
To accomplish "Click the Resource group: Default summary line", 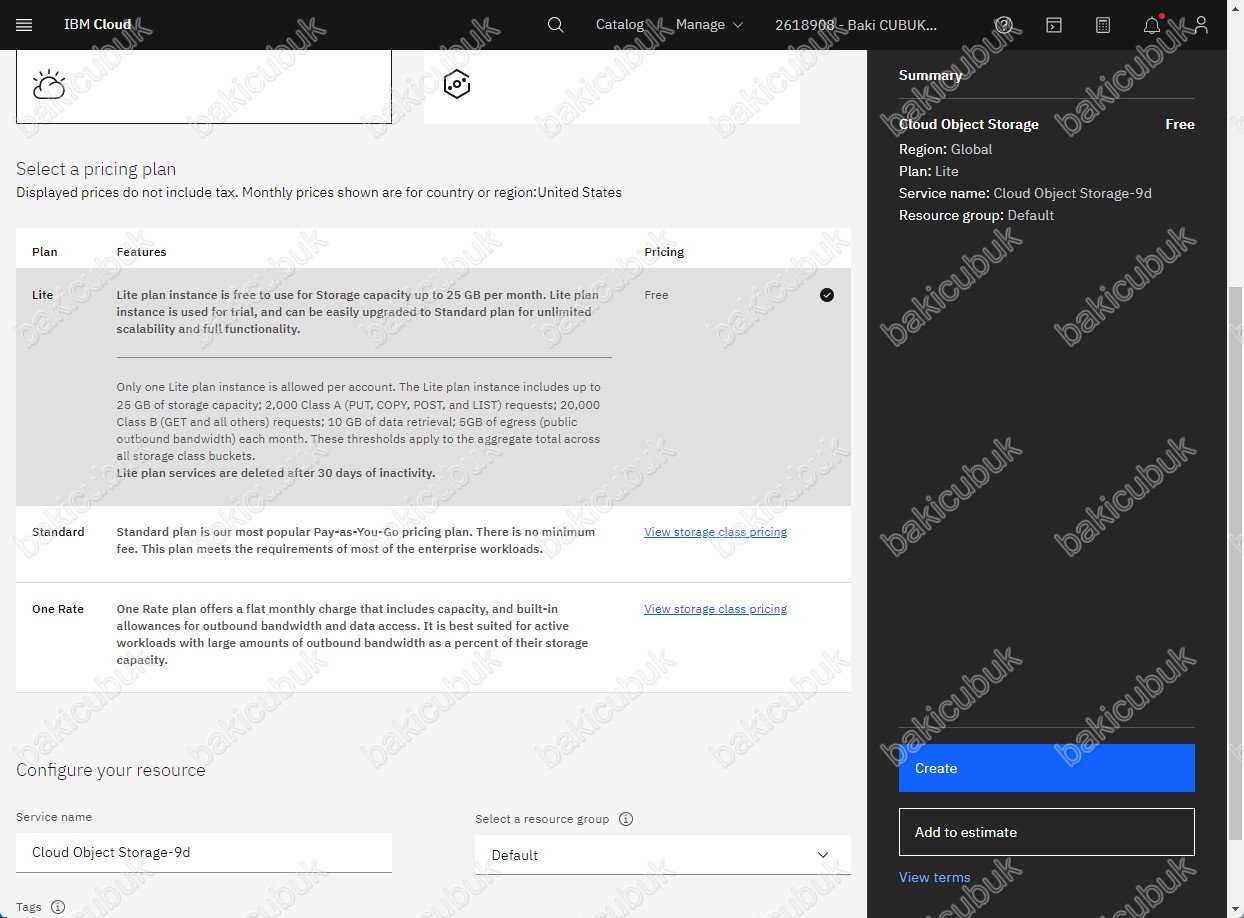I will 976,215.
